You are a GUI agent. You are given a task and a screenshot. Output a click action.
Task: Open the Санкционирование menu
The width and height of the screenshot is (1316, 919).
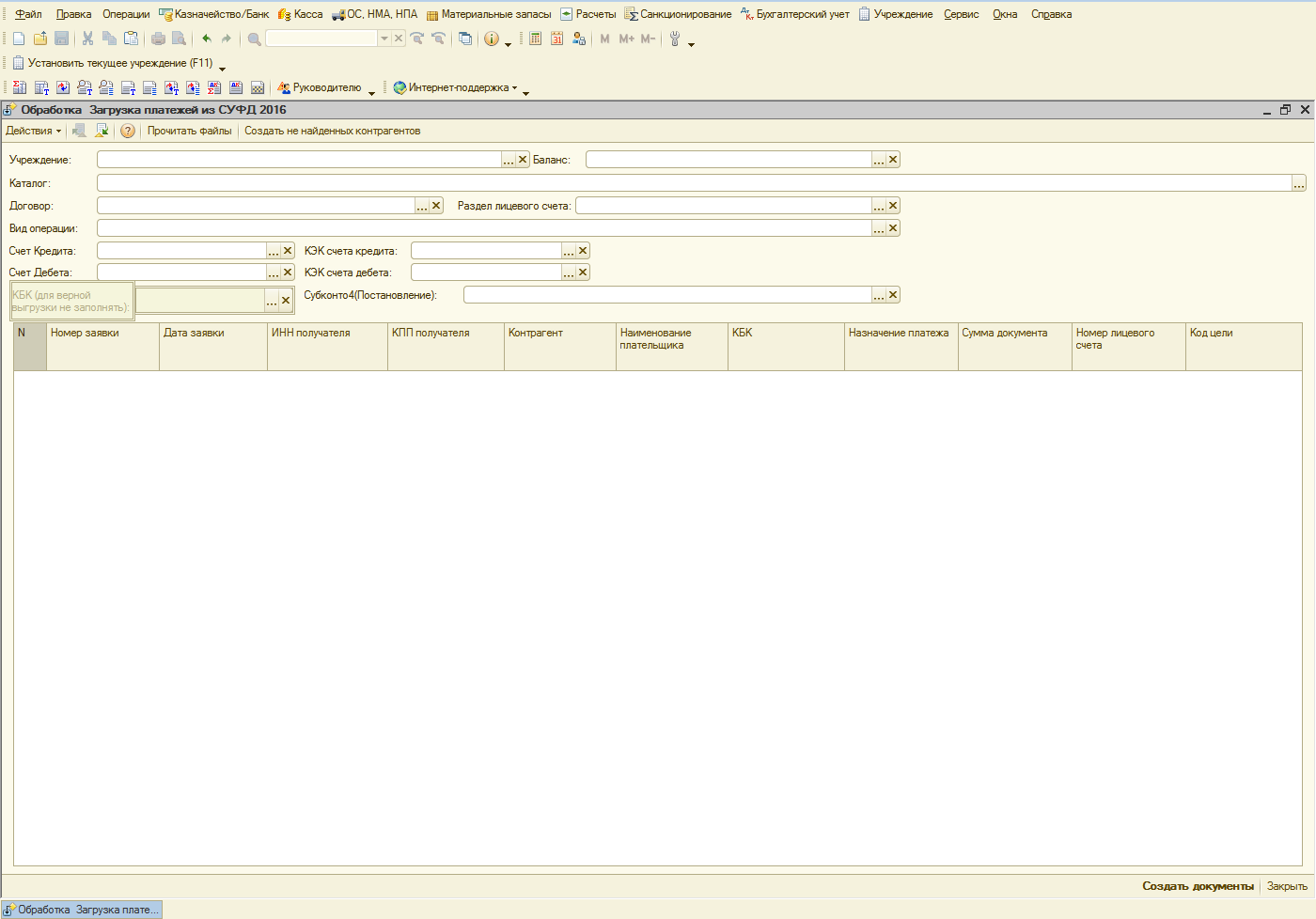tap(679, 14)
